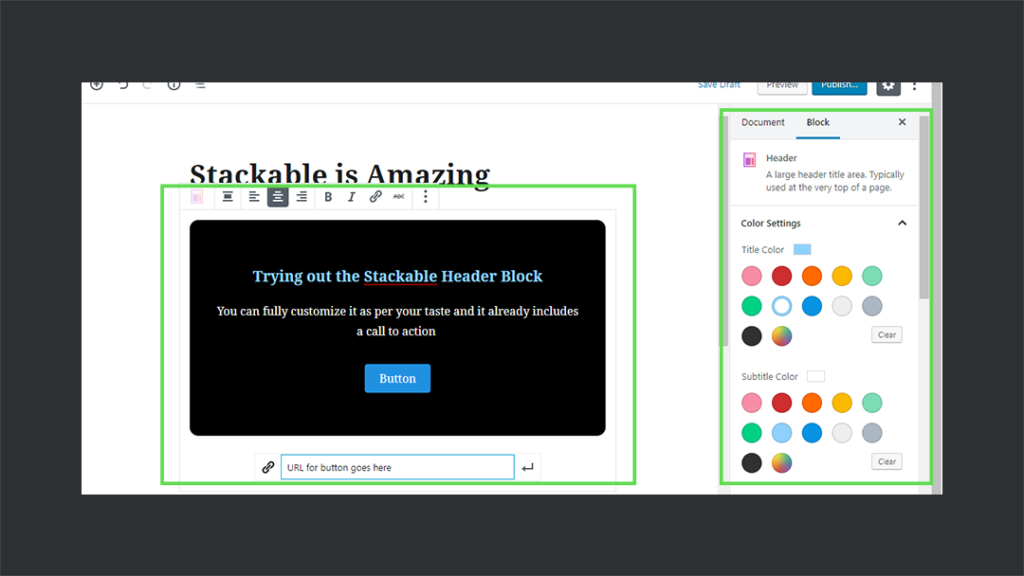Toggle the settings gear in top bar
Viewport: 1024px width, 576px height.
(x=888, y=88)
